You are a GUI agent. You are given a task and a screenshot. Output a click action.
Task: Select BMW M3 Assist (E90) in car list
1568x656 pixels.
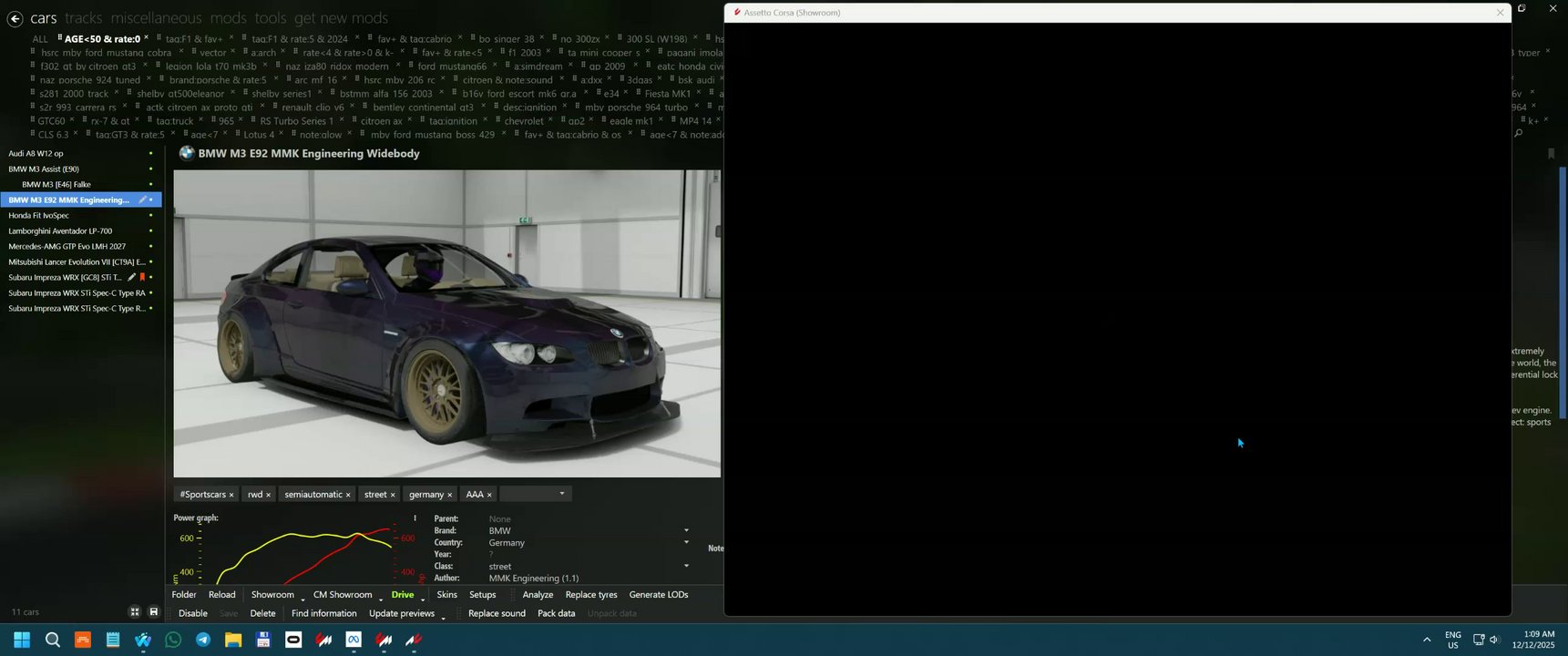pyautogui.click(x=80, y=169)
